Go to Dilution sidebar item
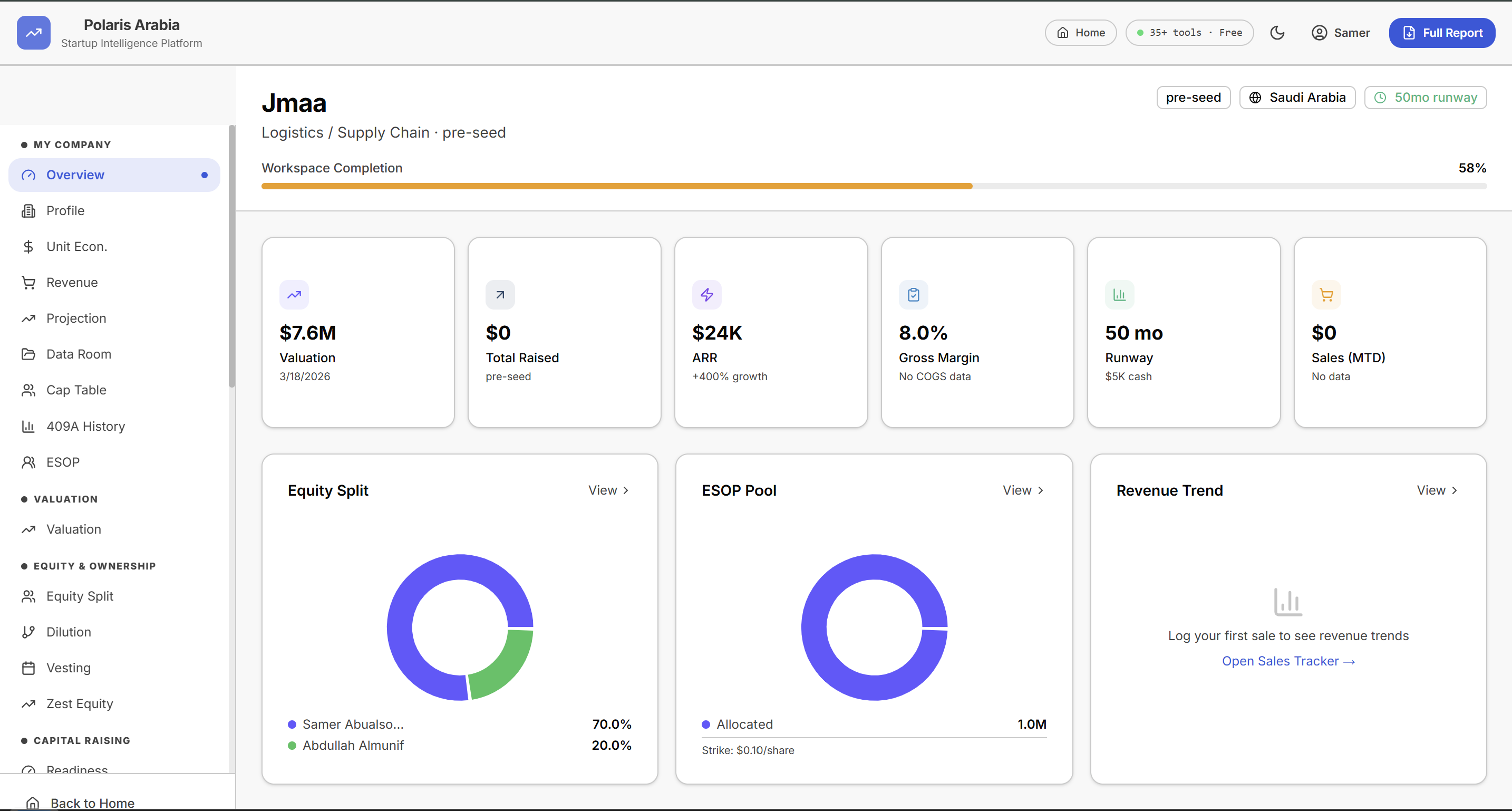The height and width of the screenshot is (811, 1512). click(69, 632)
